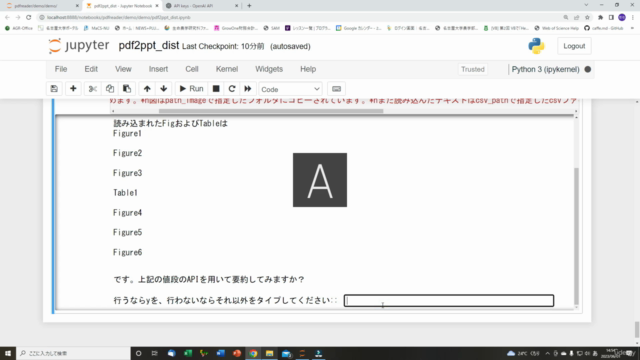The image size is (640, 360).
Task: Open Chrome from the taskbar
Action: (x=253, y=353)
